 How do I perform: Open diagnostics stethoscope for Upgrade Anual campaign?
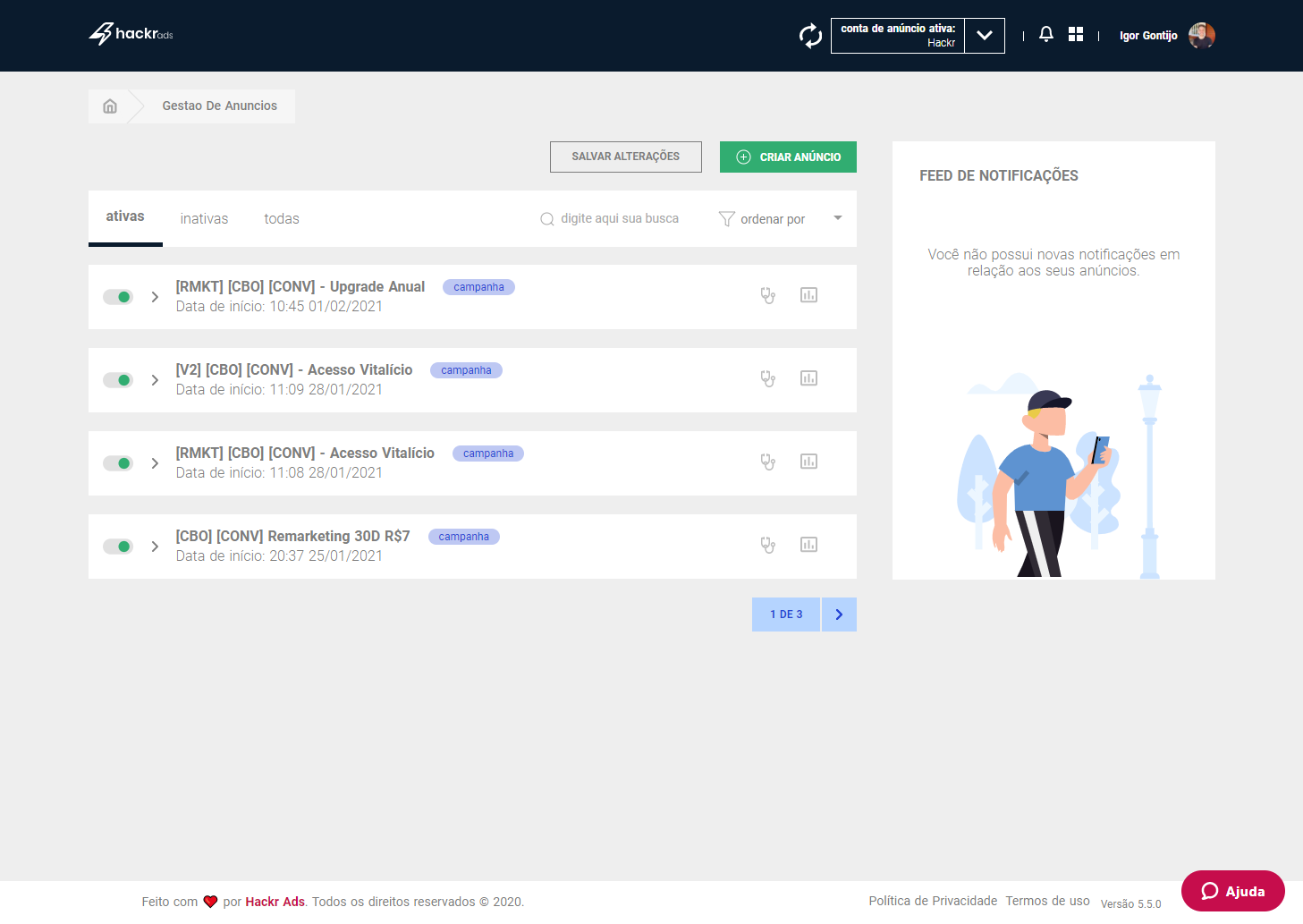pyautogui.click(x=767, y=295)
